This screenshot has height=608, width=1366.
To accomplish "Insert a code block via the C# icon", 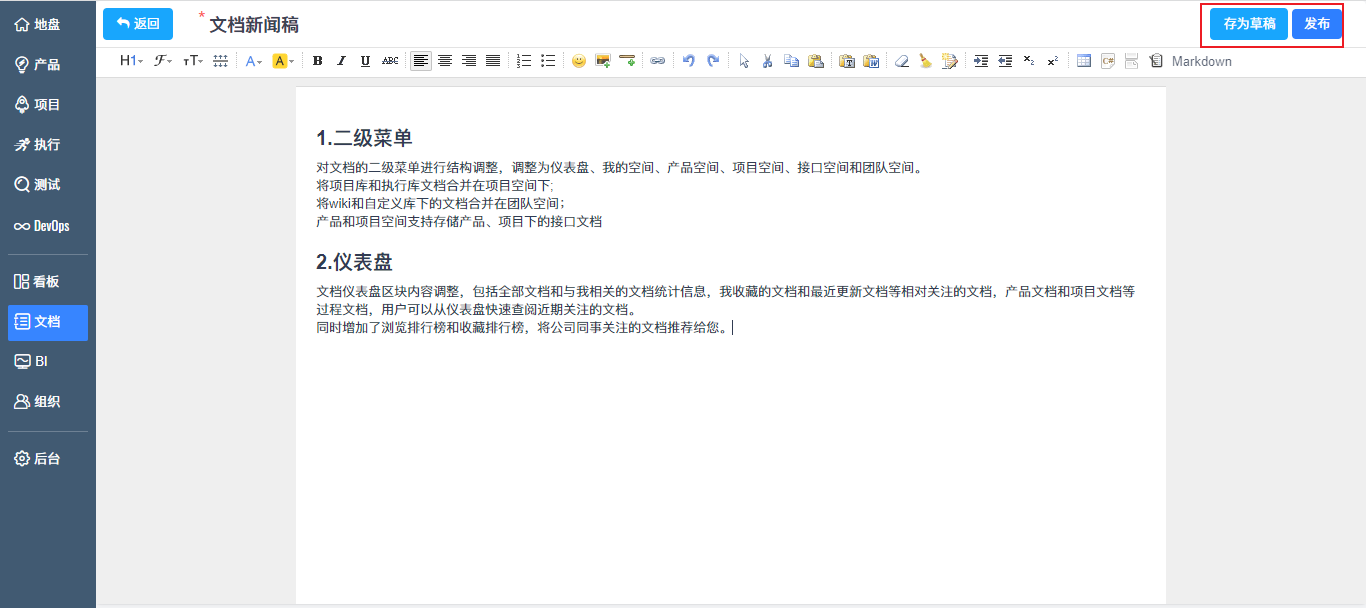I will 1107,60.
